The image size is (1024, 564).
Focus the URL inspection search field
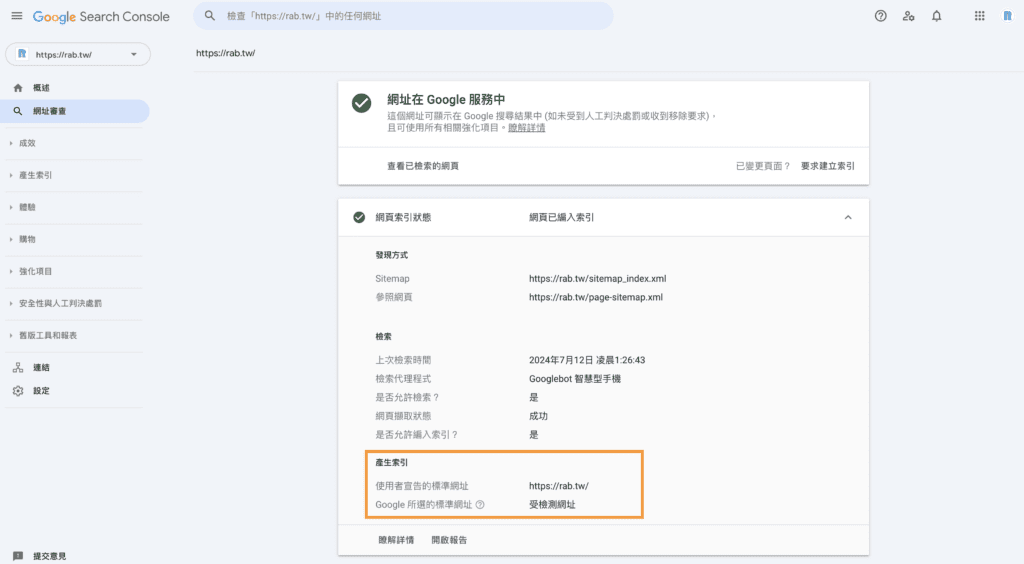coord(403,16)
